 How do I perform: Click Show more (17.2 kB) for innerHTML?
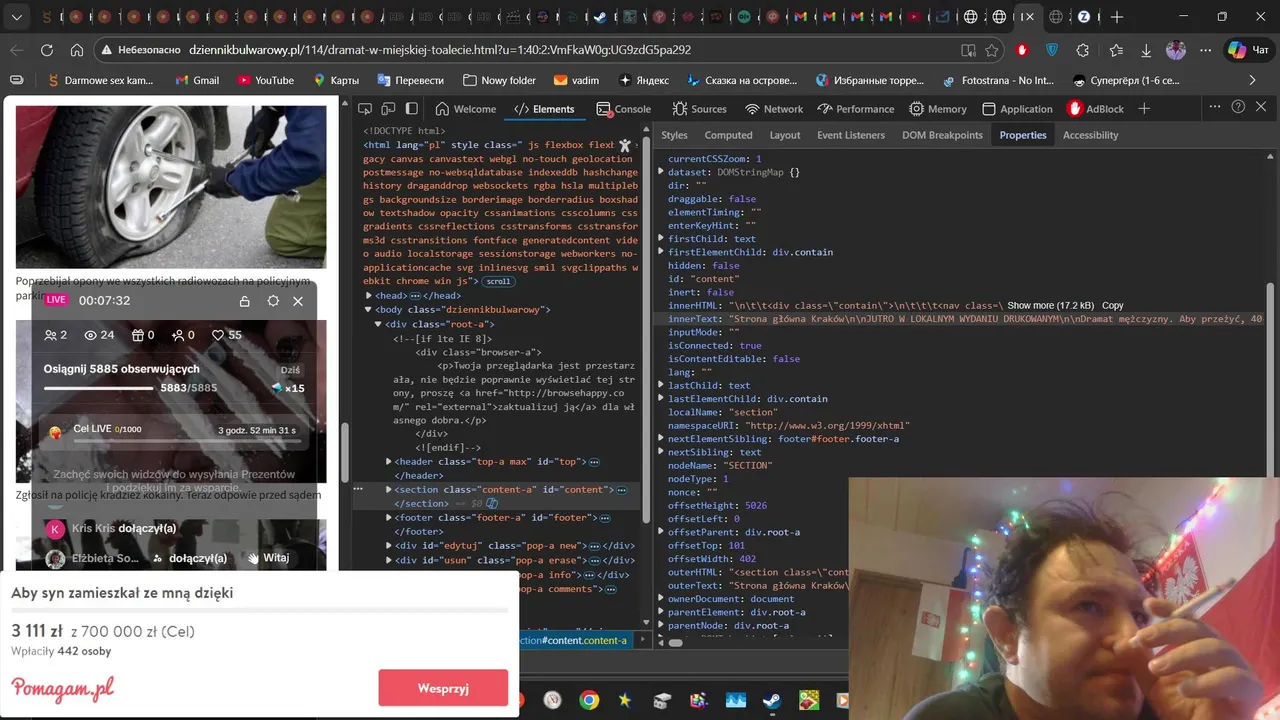click(x=1050, y=305)
